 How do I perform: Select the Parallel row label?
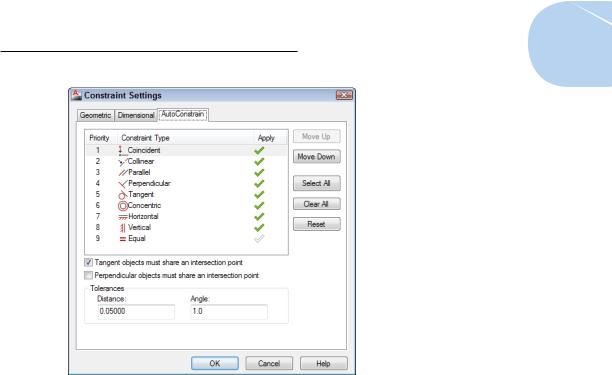click(139, 172)
